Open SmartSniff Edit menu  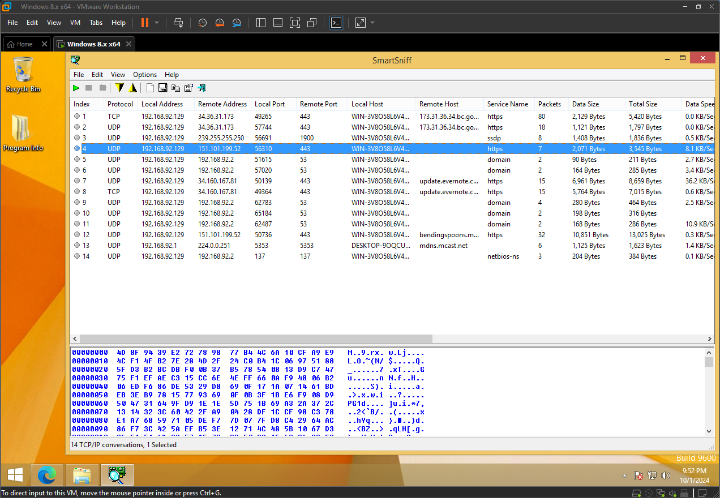coord(97,74)
